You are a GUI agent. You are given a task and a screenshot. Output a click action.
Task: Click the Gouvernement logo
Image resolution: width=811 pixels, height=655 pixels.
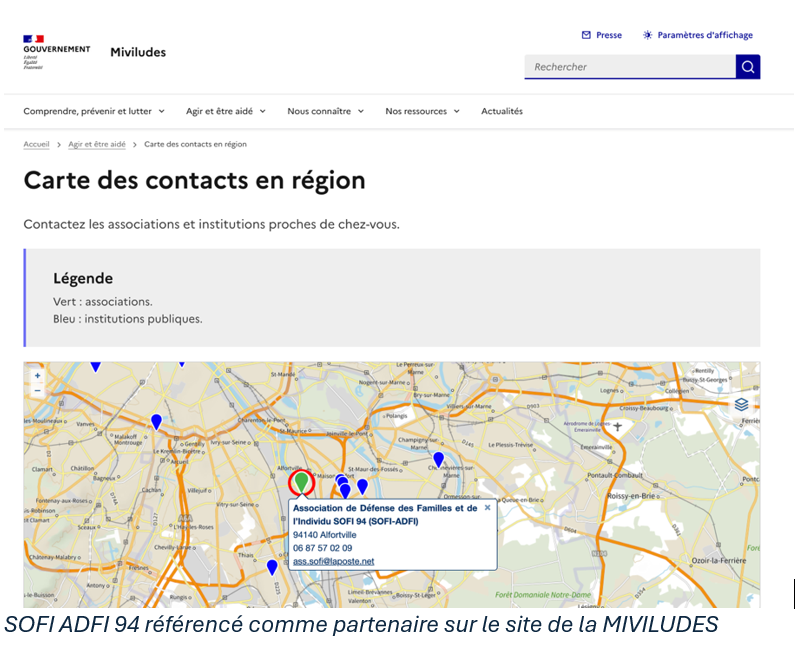point(56,52)
